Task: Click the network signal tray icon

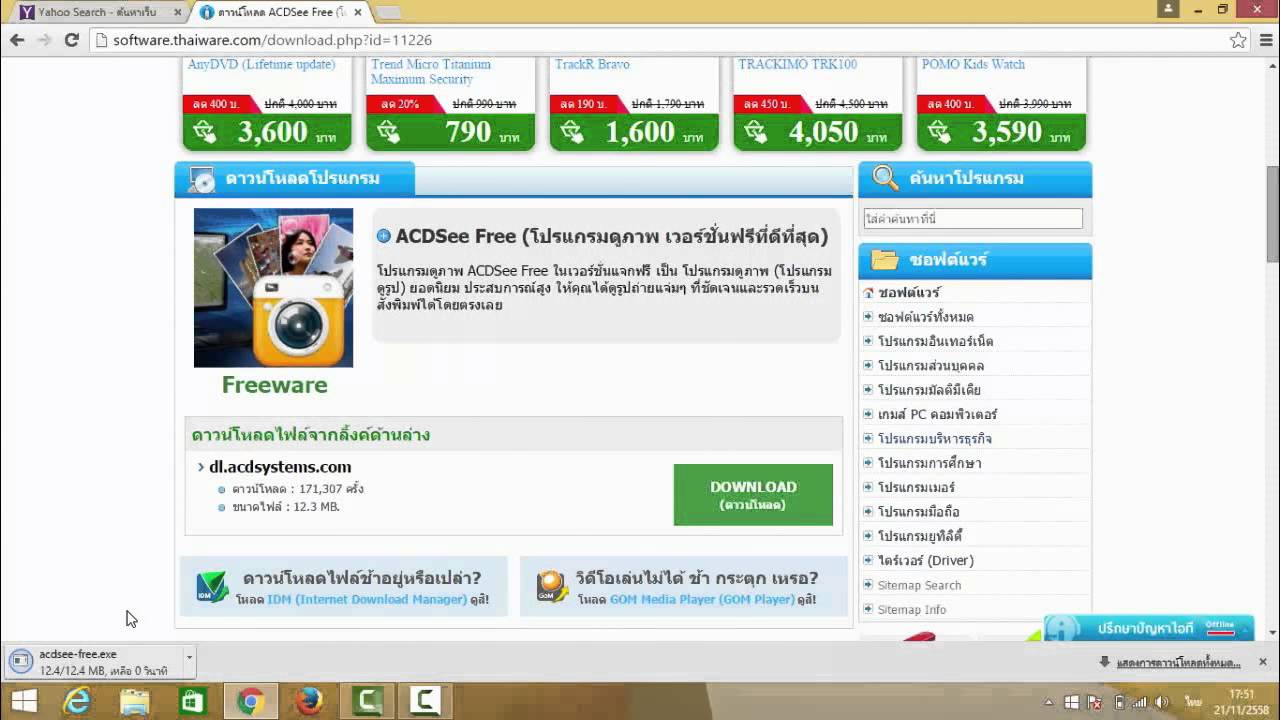Action: tap(1139, 702)
